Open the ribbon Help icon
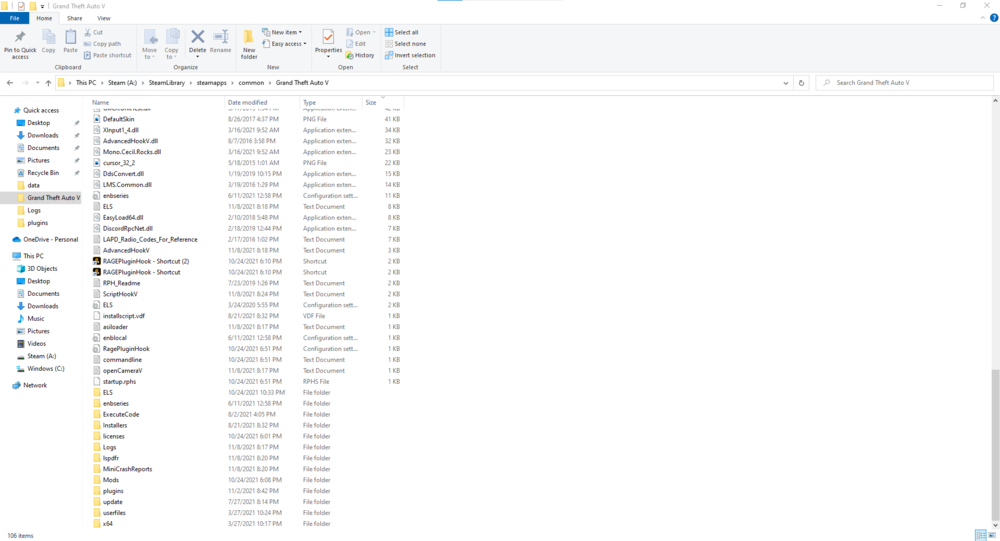 (994, 18)
